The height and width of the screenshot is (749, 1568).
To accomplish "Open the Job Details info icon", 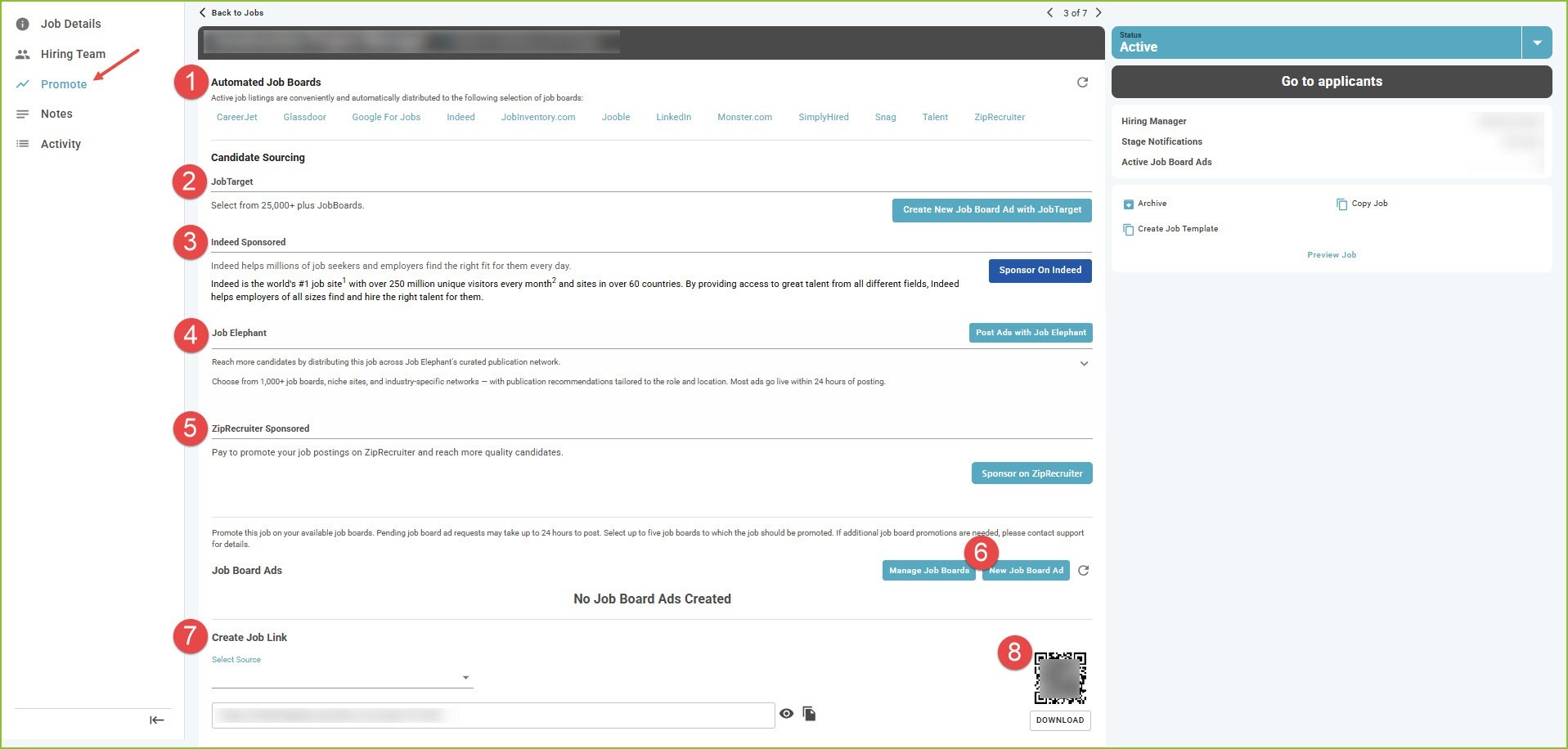I will tap(23, 25).
